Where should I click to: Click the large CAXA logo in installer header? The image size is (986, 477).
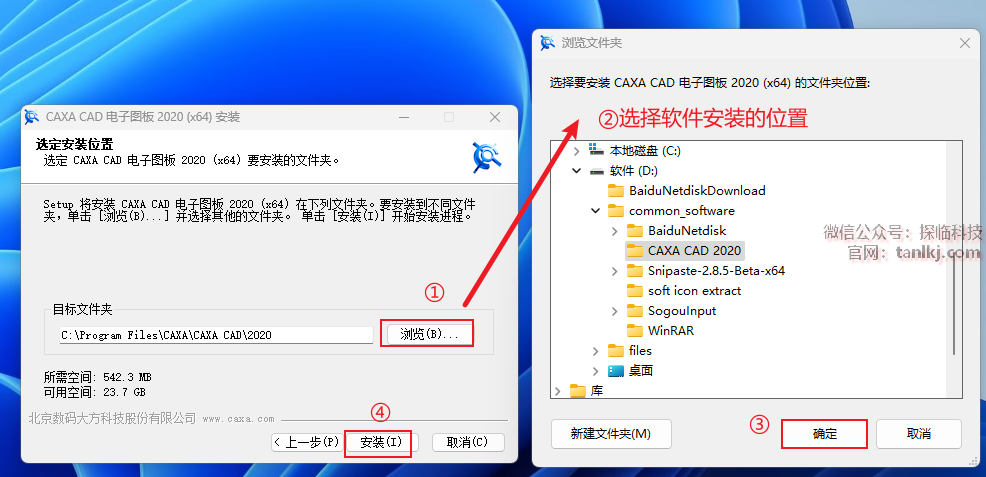487,158
